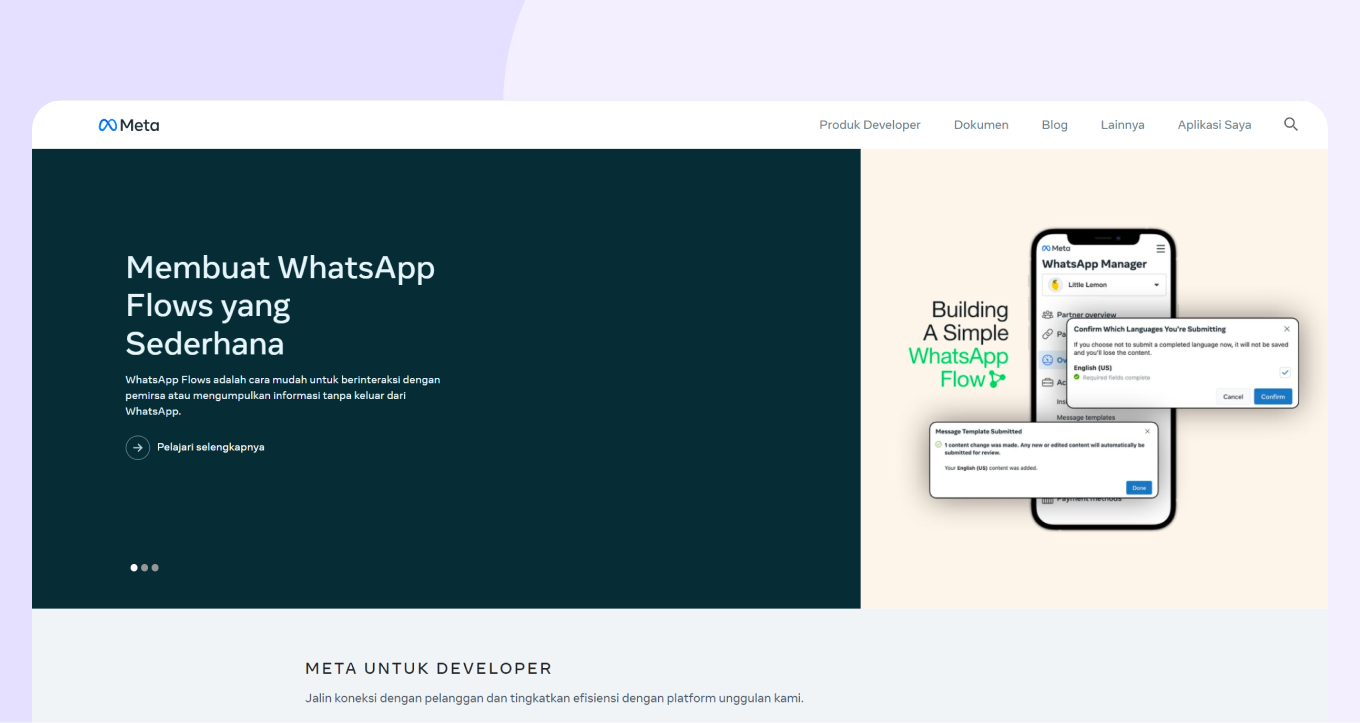The height and width of the screenshot is (723, 1360).
Task: Click the circled arrow beside Pelajari selengkapnya
Action: point(138,447)
